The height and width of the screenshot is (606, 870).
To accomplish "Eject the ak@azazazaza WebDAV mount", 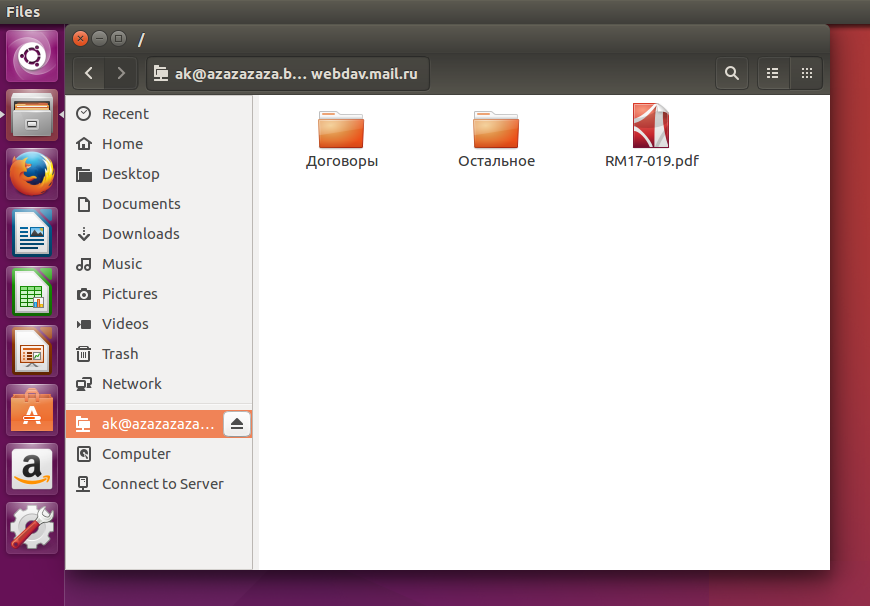I will [x=237, y=424].
